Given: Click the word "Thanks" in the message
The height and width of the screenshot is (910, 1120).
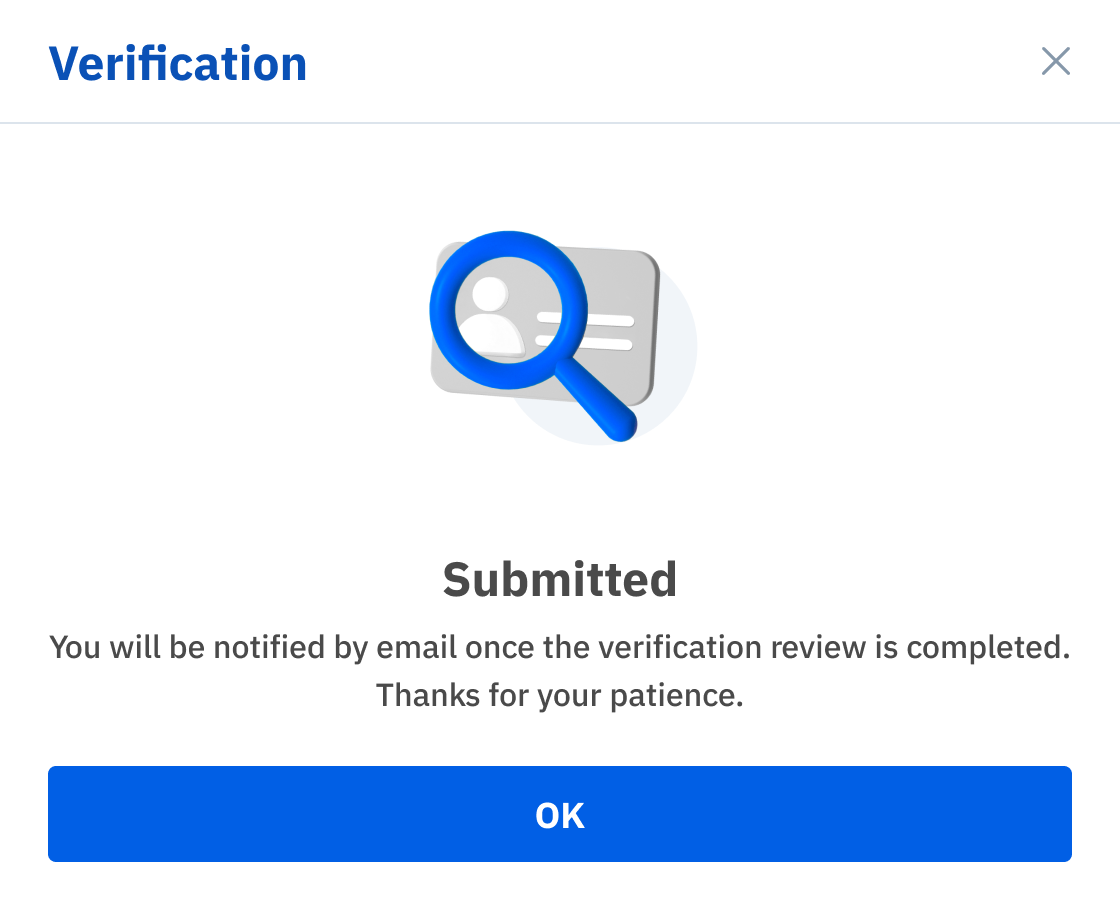Looking at the screenshot, I should (x=428, y=695).
